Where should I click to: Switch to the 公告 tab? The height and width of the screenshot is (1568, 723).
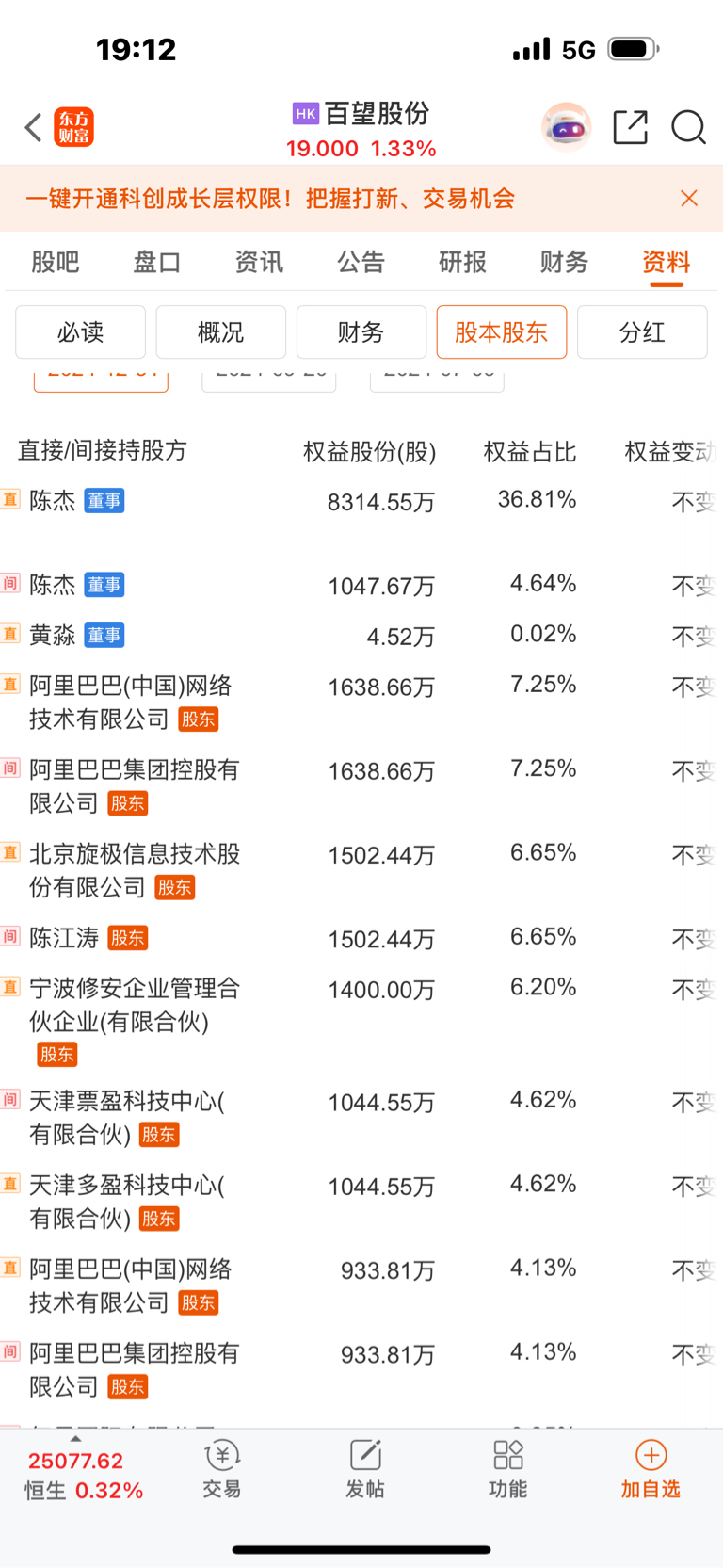(x=361, y=262)
